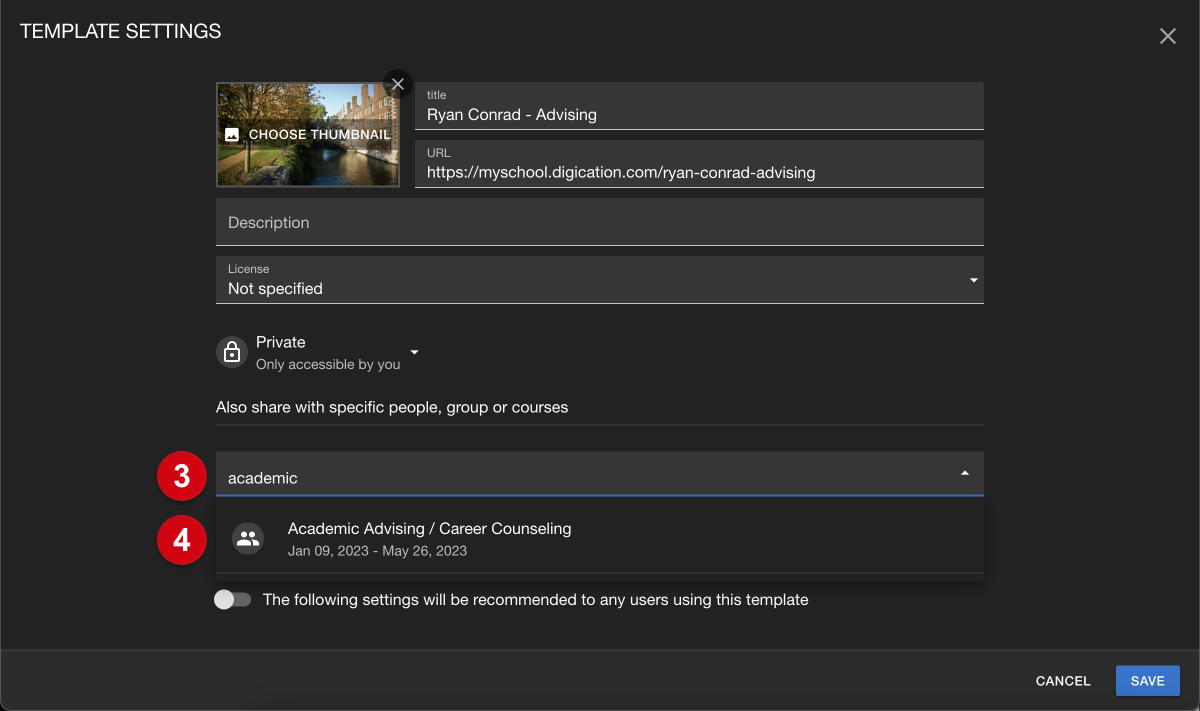This screenshot has height=711, width=1200.
Task: Click the Cancel button
Action: 1063,681
